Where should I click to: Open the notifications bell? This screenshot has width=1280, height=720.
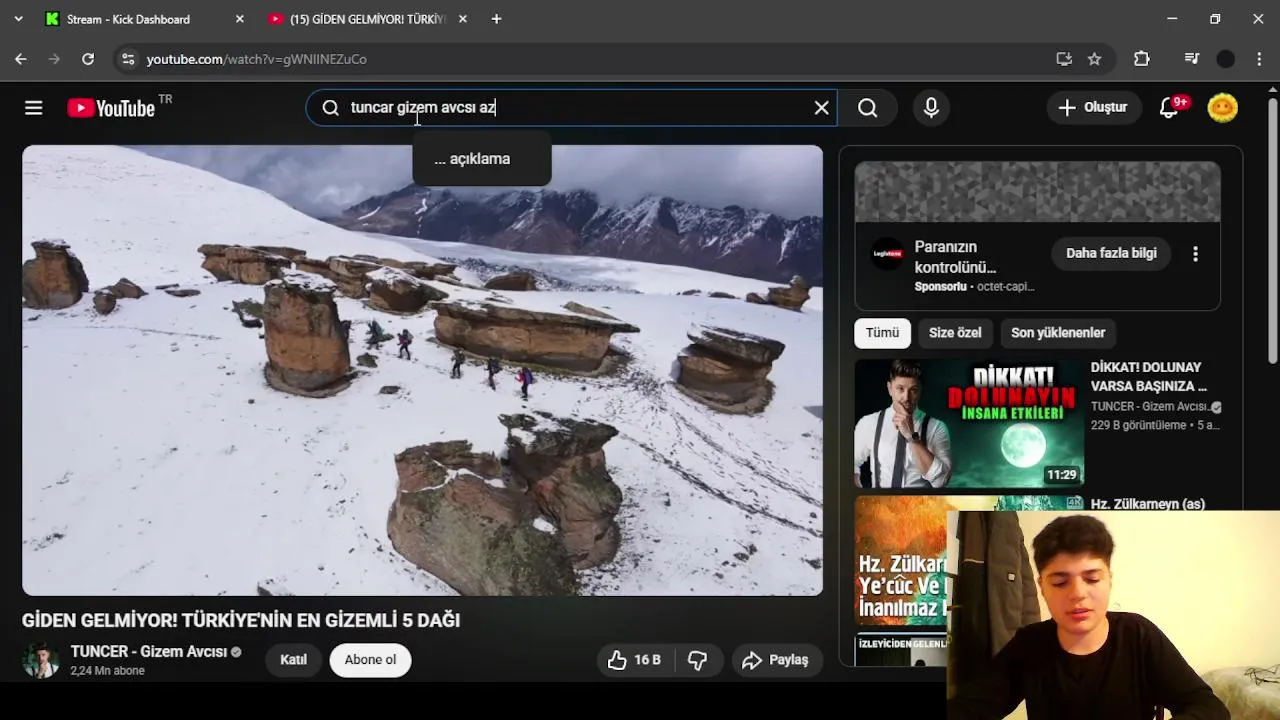(1169, 108)
